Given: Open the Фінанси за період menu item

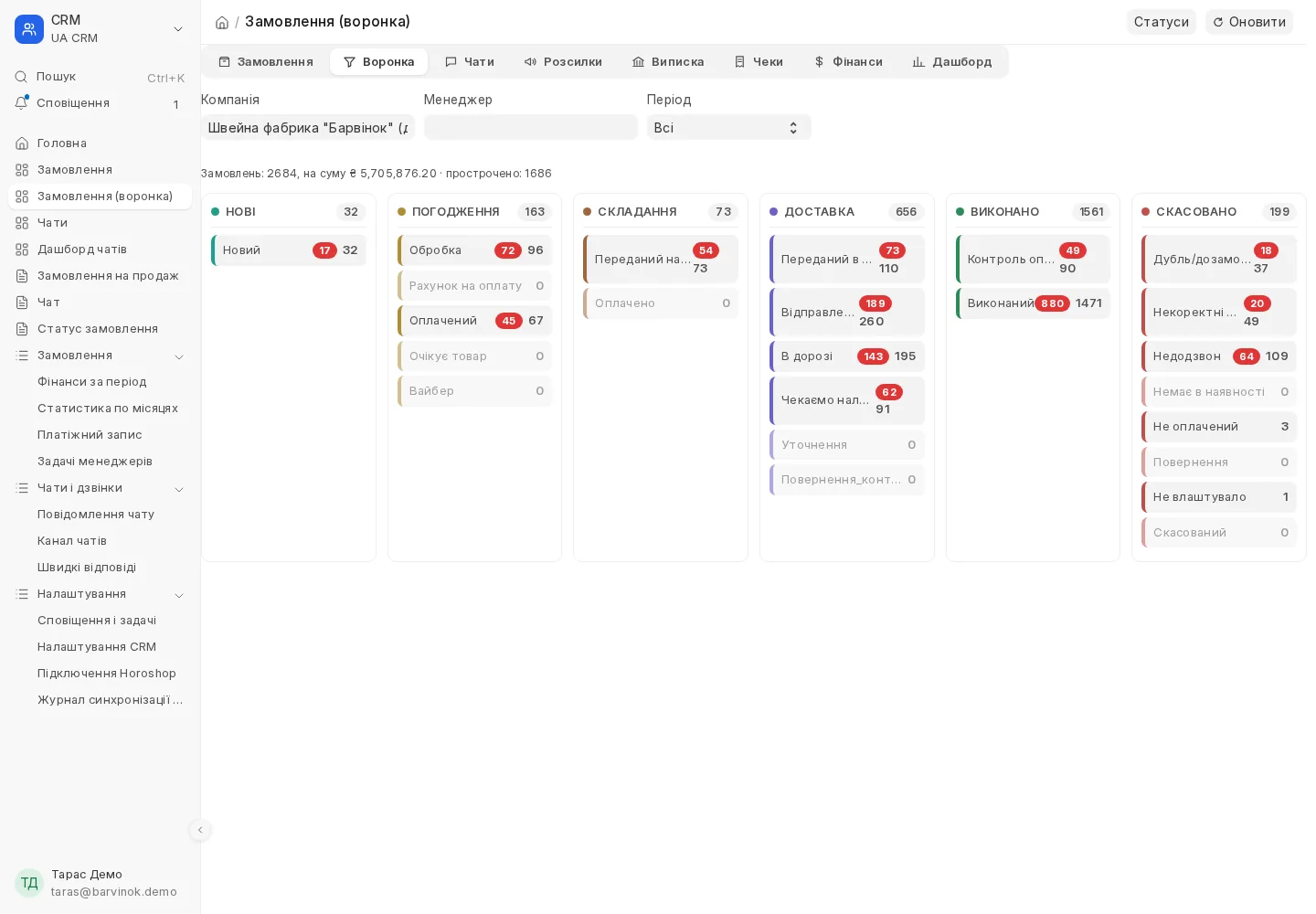Looking at the screenshot, I should coord(101,382).
